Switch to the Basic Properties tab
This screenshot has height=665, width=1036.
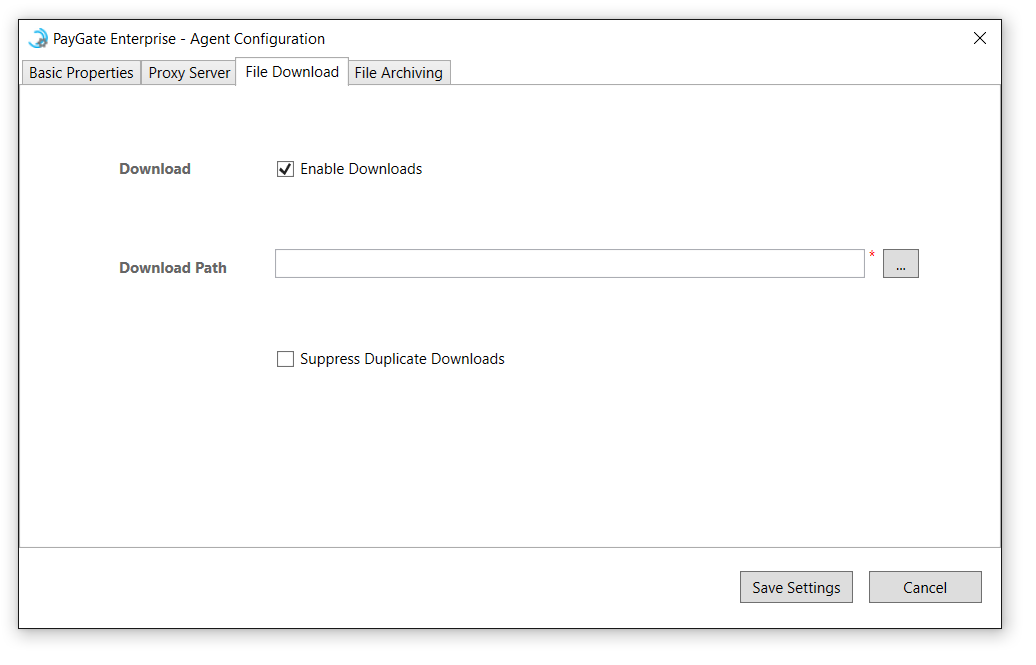(x=81, y=73)
